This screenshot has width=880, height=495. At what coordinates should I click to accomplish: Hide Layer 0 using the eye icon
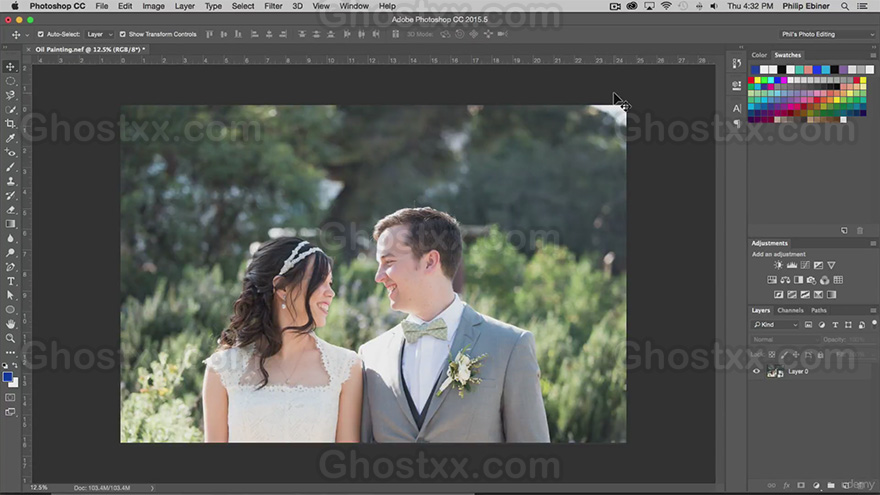point(756,372)
